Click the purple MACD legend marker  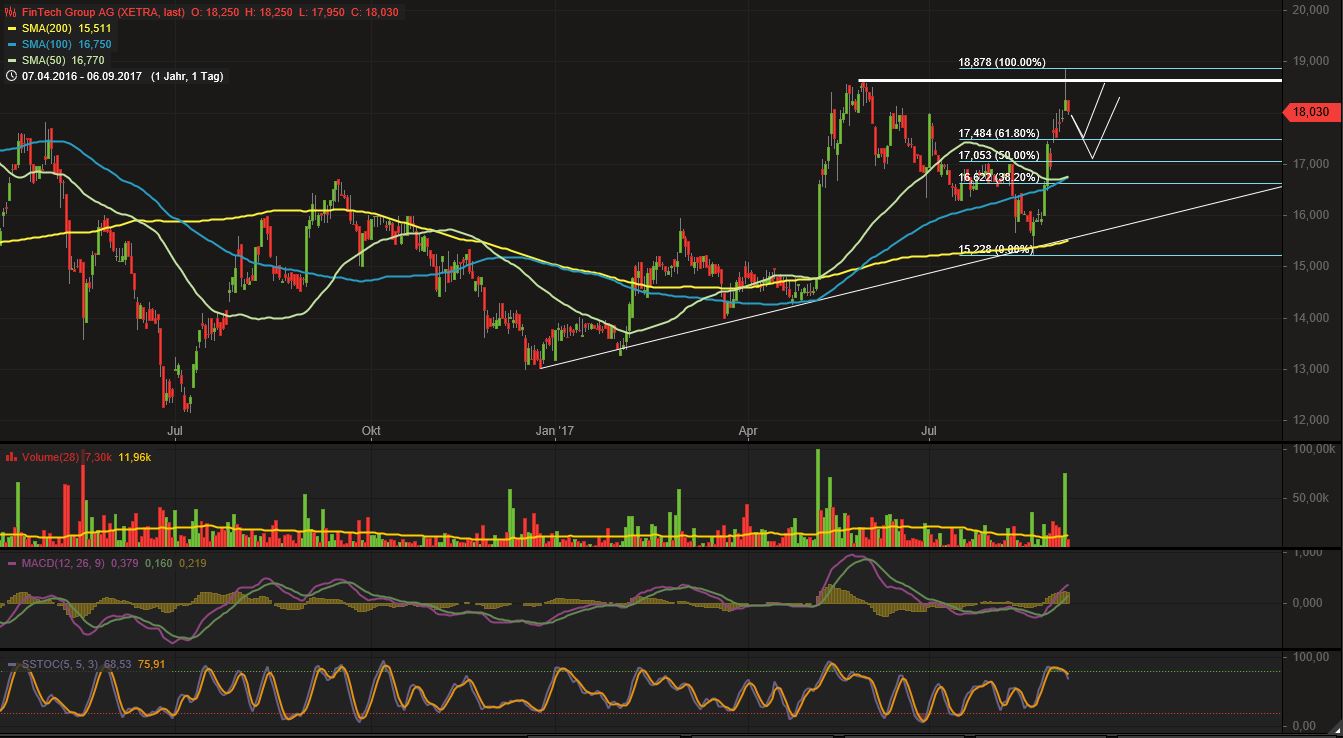[x=11, y=564]
